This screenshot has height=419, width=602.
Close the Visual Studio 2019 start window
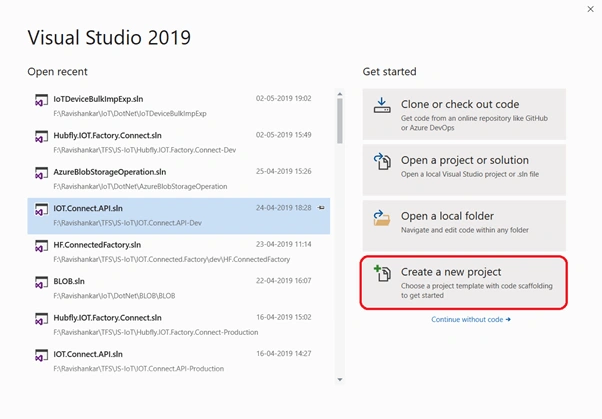(x=590, y=9)
